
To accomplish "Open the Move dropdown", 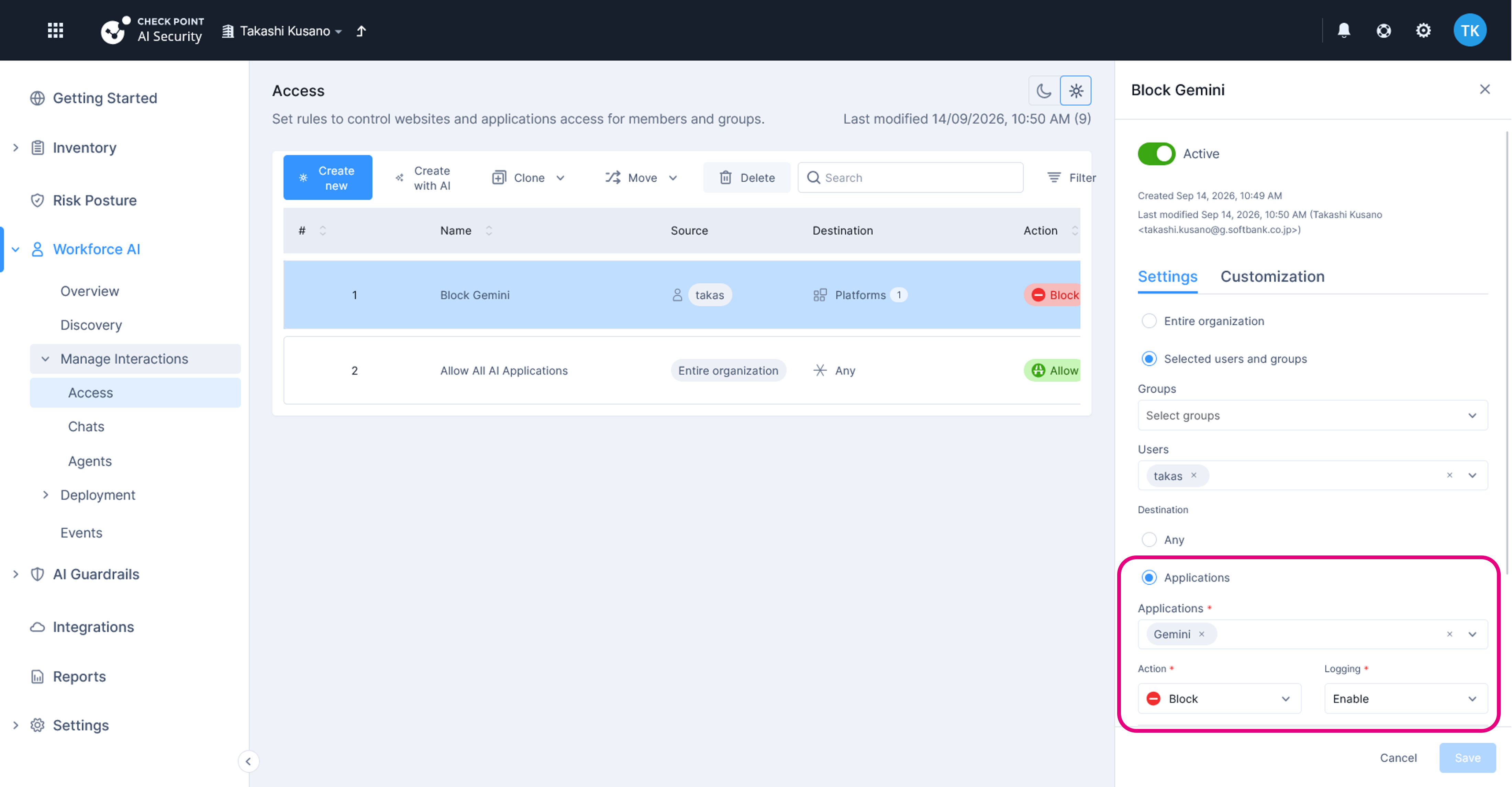I will (642, 177).
